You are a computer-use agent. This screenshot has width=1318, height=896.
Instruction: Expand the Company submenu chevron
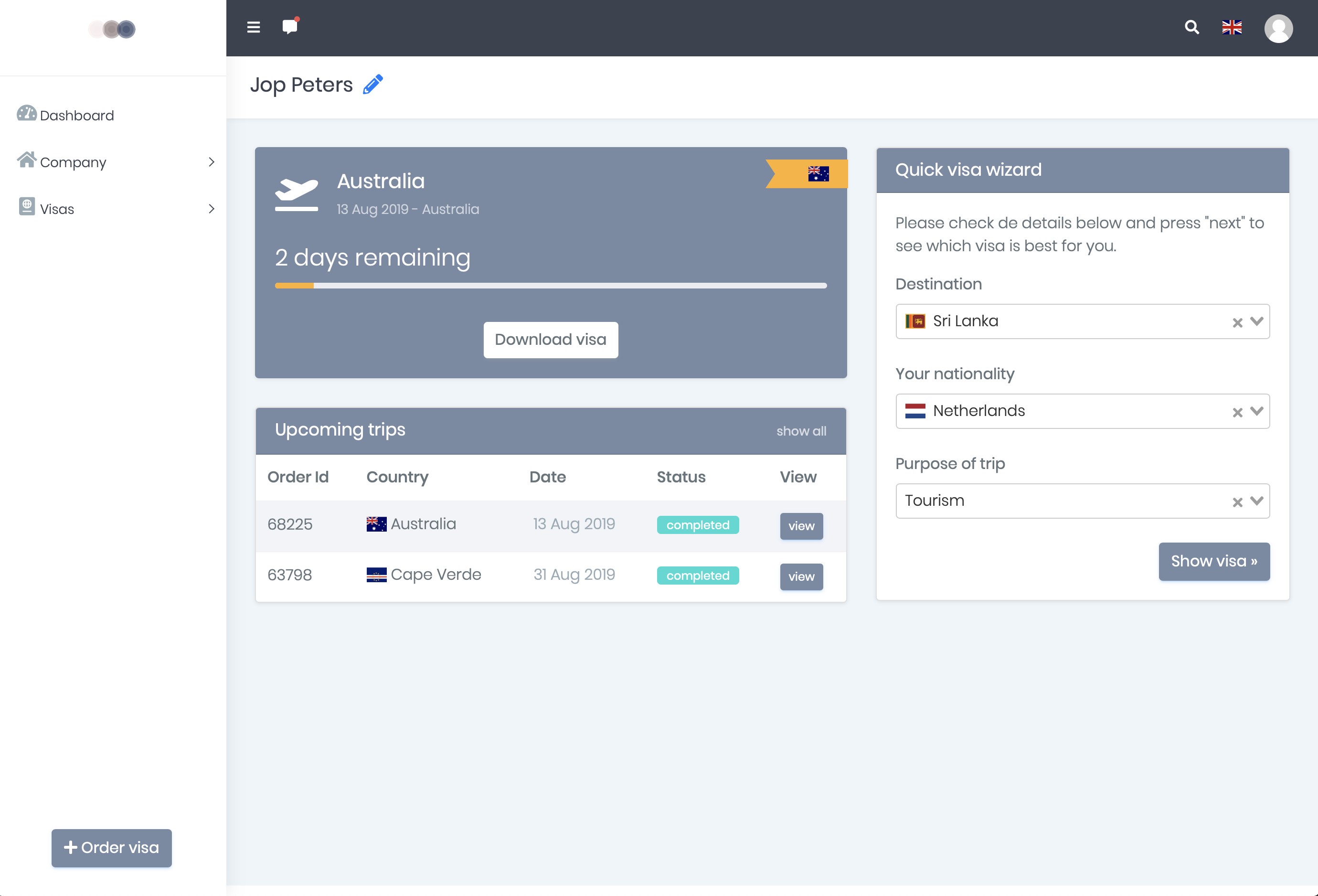click(212, 161)
